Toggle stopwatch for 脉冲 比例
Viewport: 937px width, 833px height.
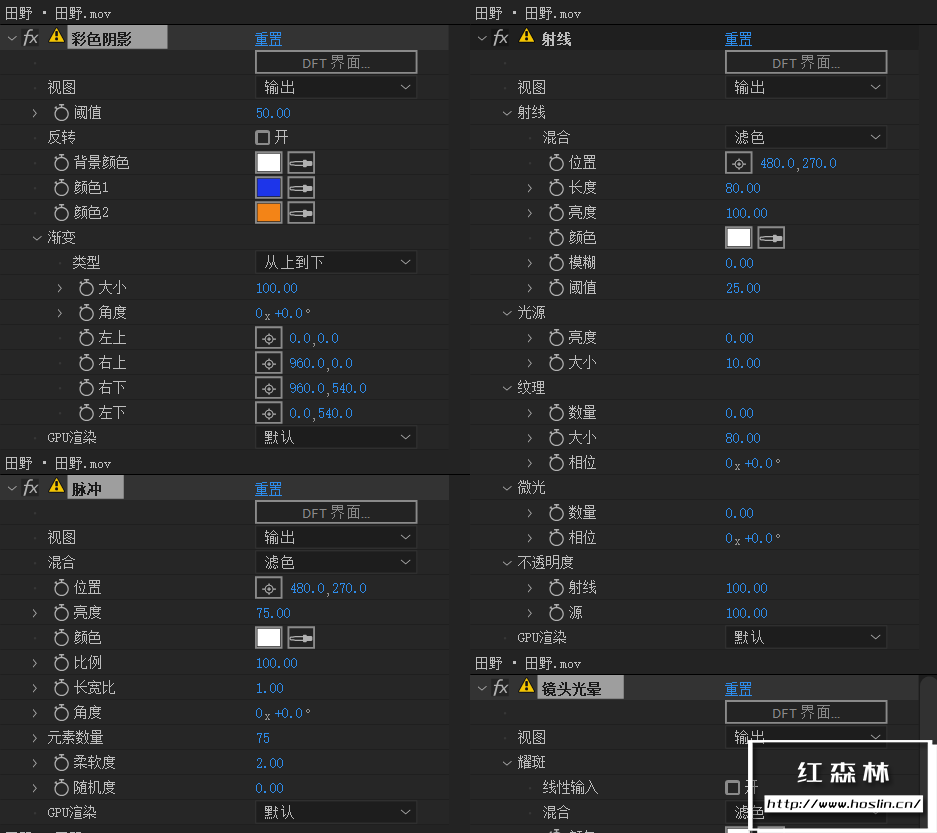[x=61, y=663]
